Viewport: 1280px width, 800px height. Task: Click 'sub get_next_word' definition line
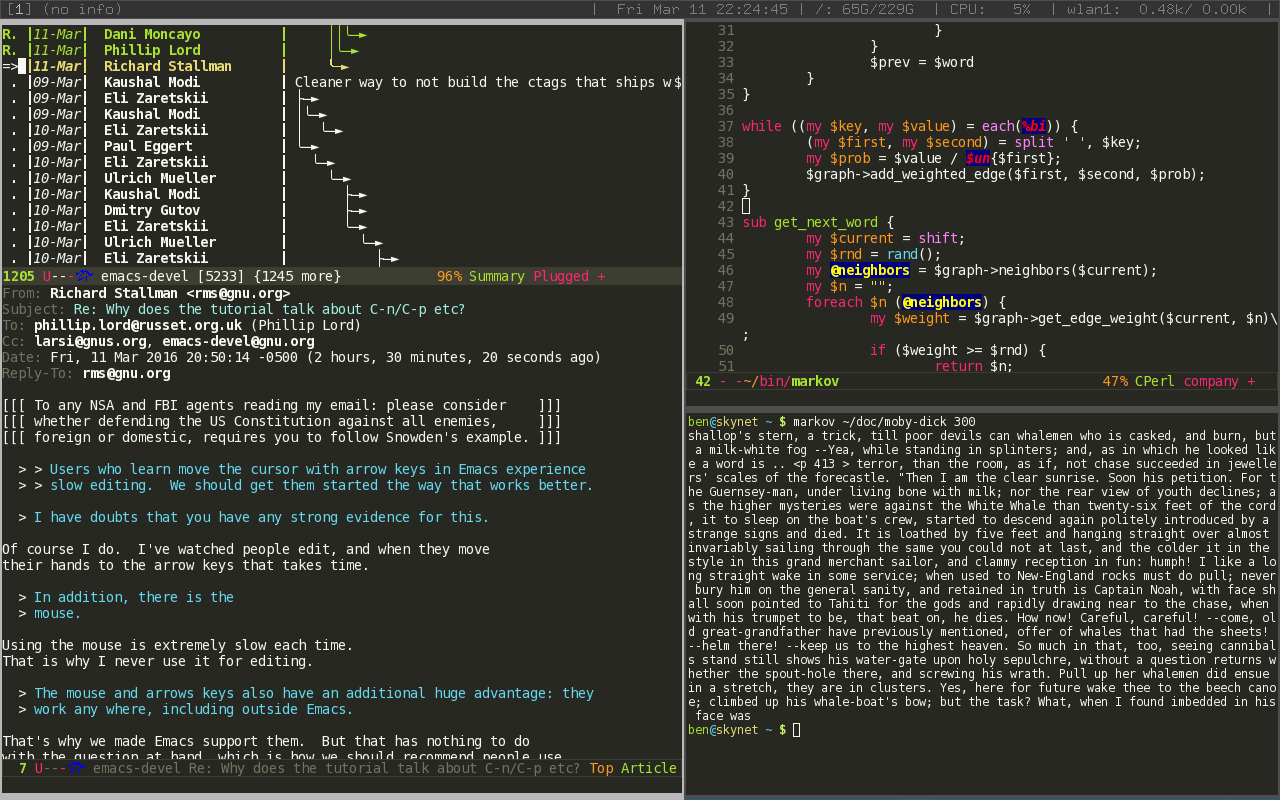coord(818,222)
